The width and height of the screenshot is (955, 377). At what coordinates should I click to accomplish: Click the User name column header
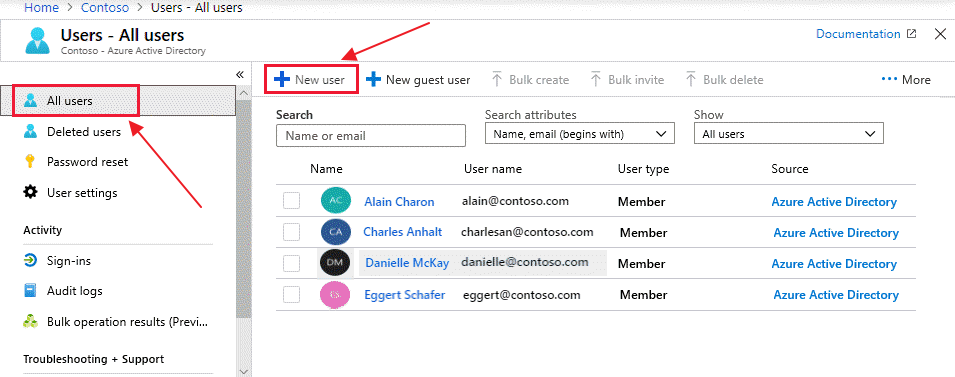coord(493,169)
